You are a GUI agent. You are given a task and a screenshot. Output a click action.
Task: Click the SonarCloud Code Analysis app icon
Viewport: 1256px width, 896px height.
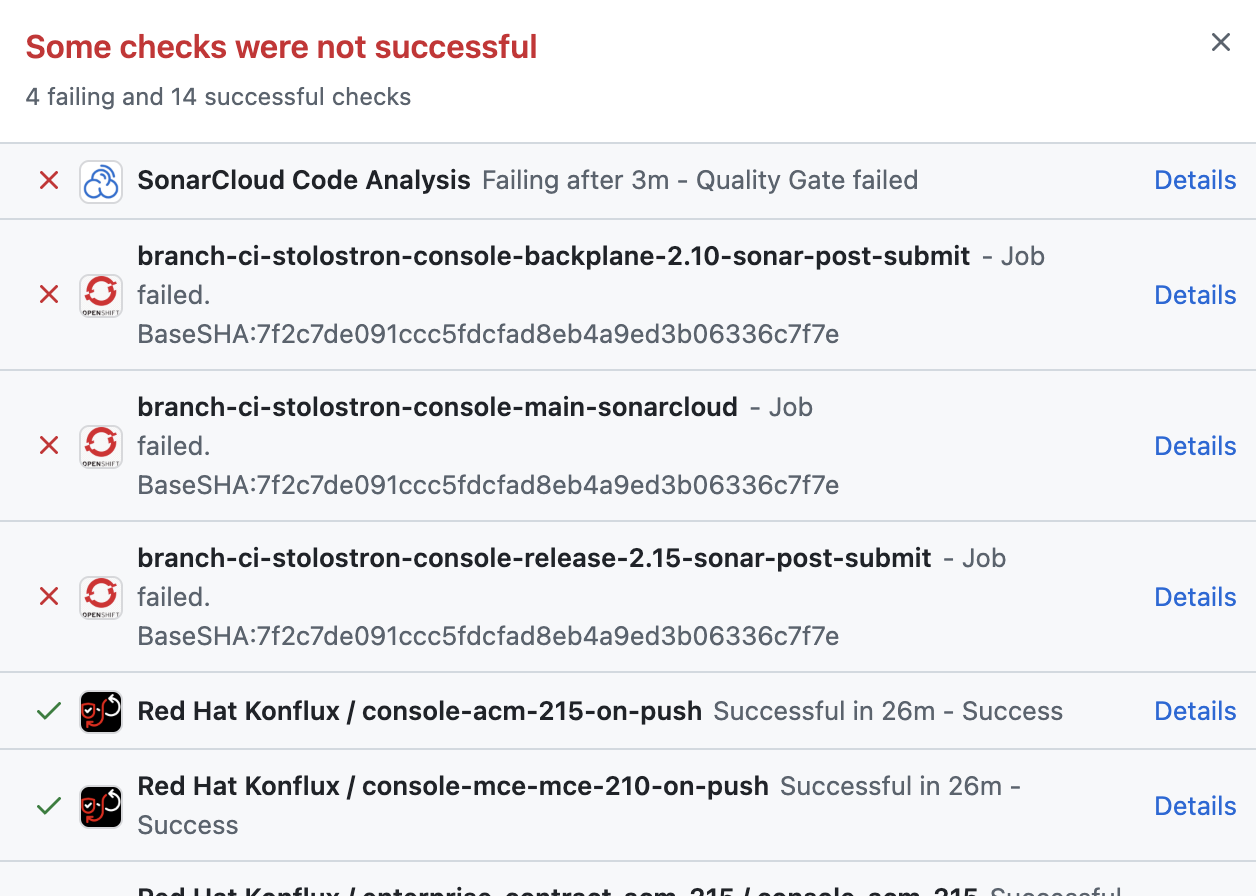click(x=101, y=181)
